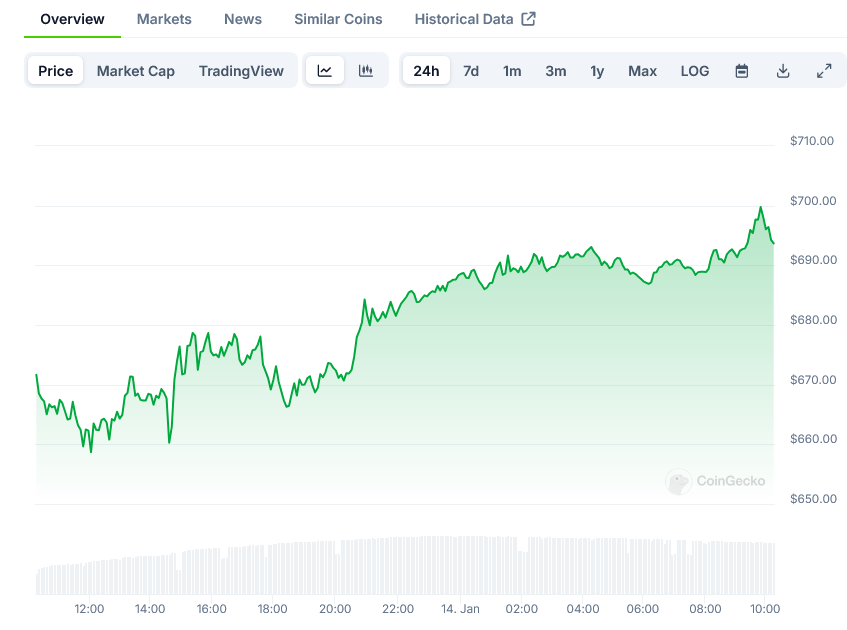Expand chart to fullscreen
This screenshot has width=847, height=630.
(x=824, y=71)
